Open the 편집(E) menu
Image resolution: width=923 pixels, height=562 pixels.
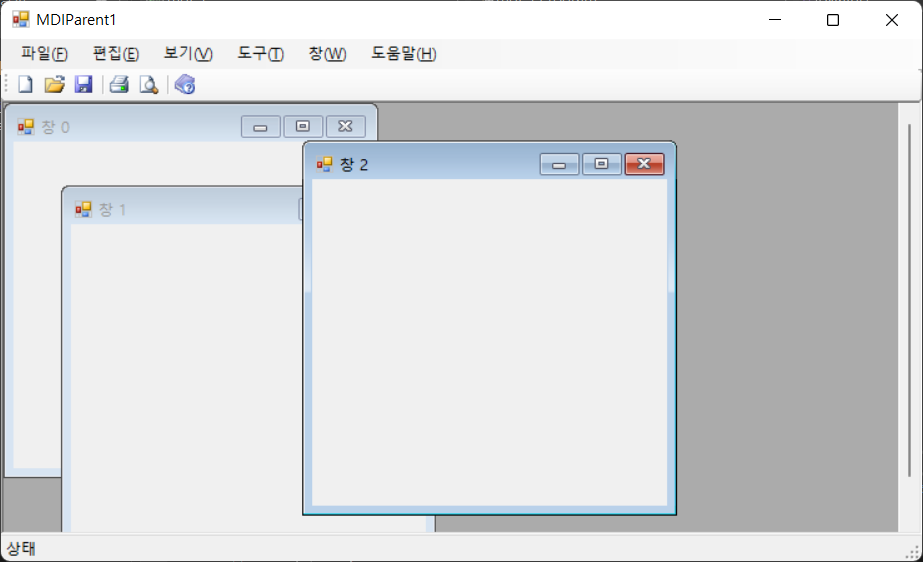tap(116, 54)
